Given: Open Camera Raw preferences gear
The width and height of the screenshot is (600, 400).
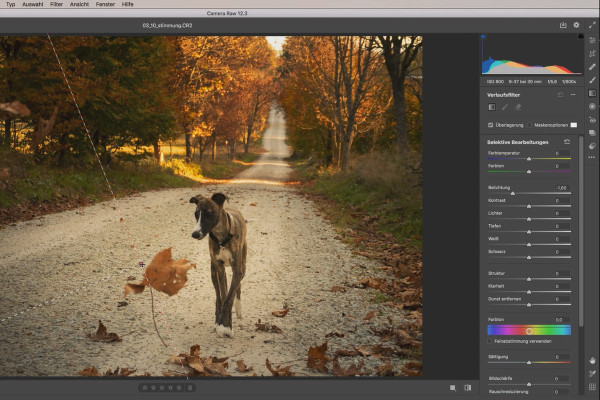Looking at the screenshot, I should pyautogui.click(x=576, y=25).
